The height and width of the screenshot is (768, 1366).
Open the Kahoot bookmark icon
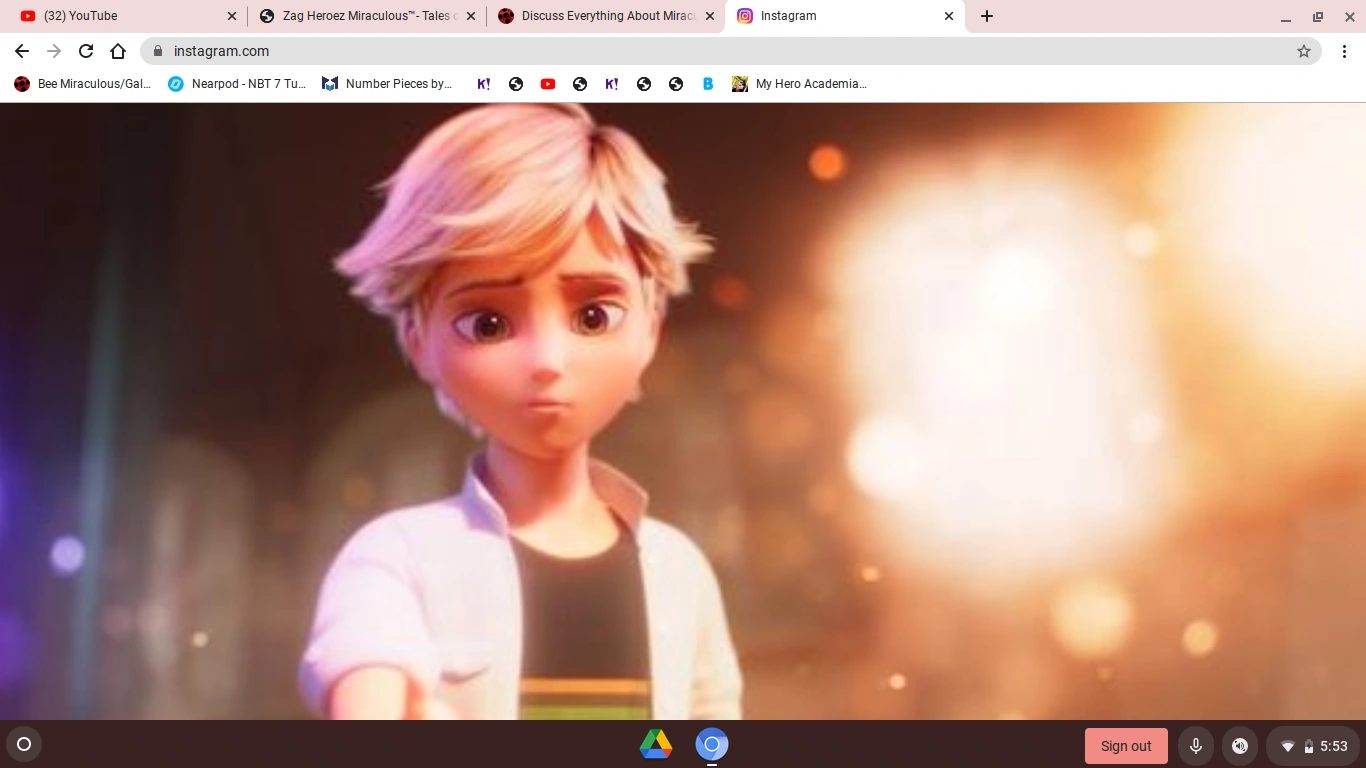coord(483,84)
